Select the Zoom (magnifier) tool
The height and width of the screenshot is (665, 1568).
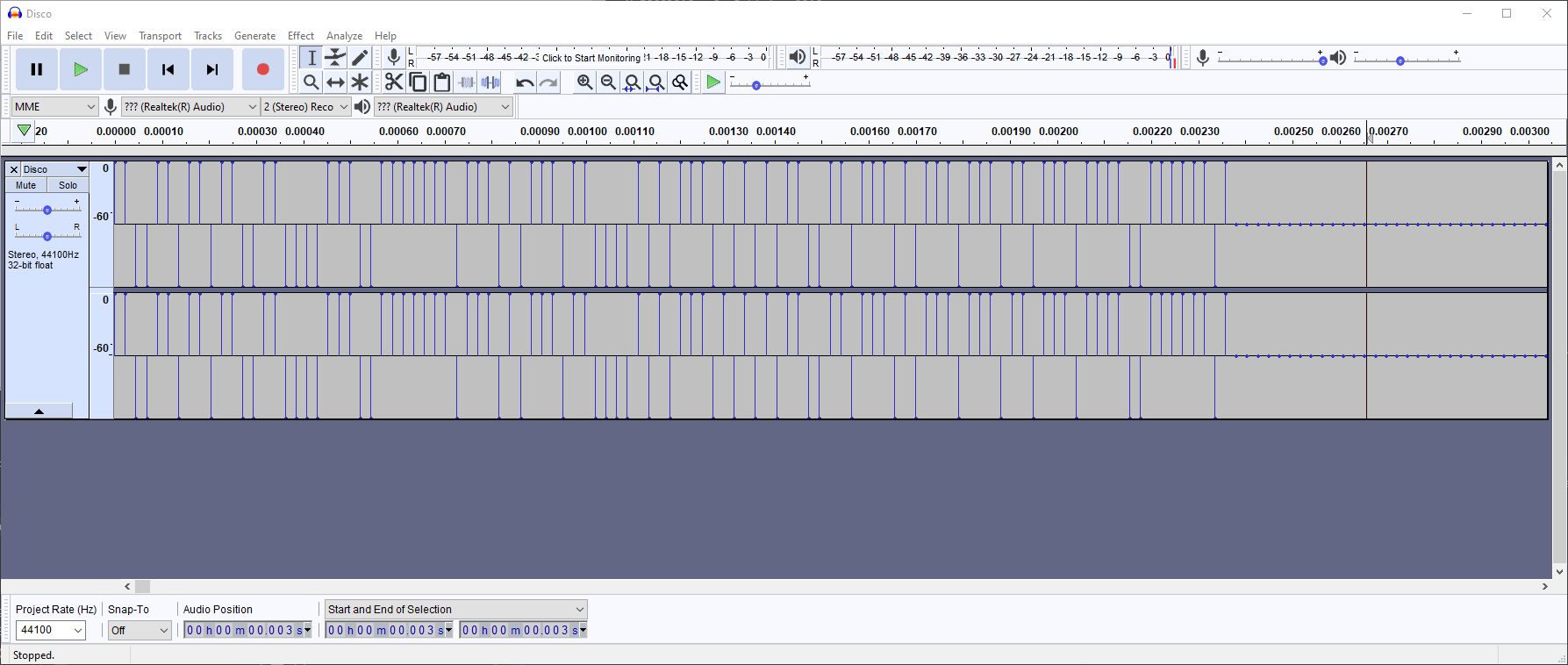[x=311, y=82]
